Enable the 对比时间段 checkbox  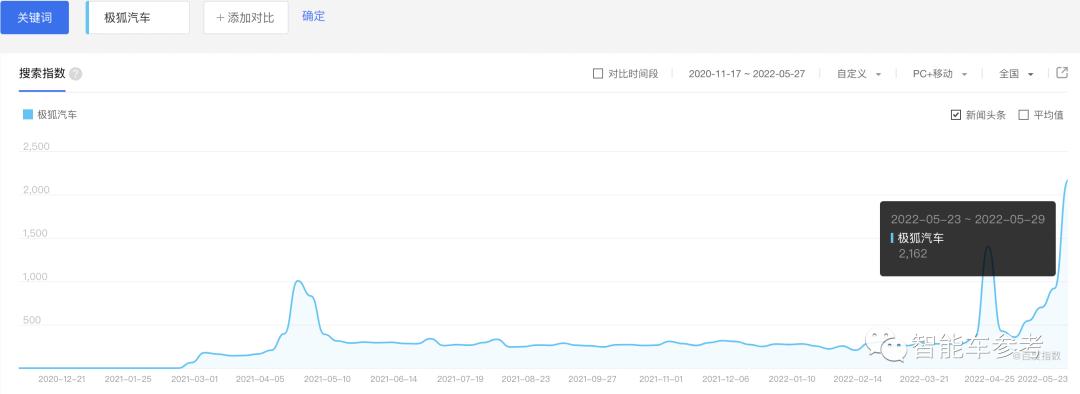coord(598,74)
